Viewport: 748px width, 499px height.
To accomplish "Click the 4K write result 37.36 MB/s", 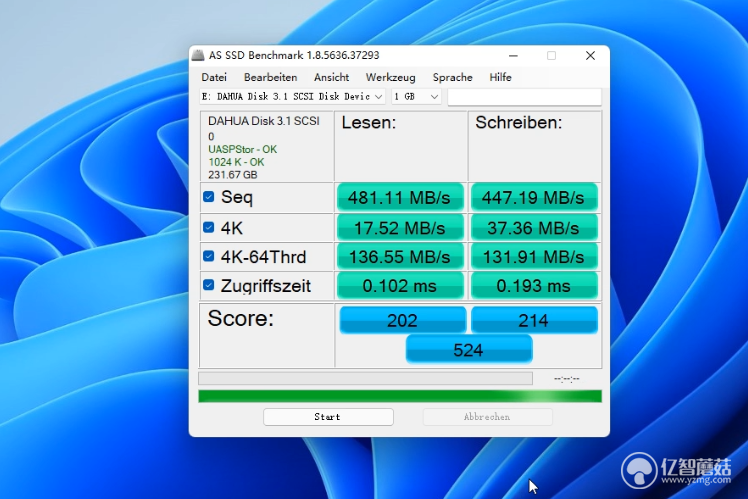I will pos(534,228).
